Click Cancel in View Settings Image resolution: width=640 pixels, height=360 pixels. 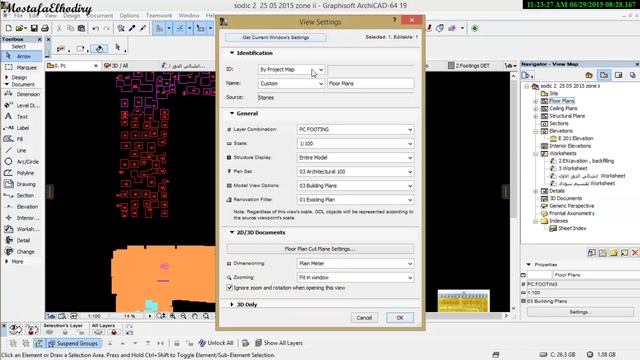click(364, 318)
